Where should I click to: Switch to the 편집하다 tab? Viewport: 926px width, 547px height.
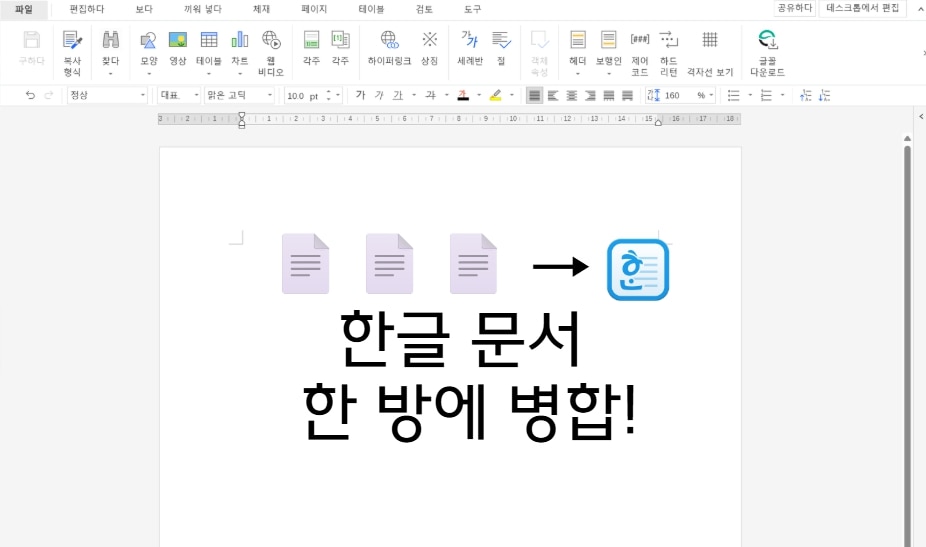pyautogui.click(x=87, y=9)
